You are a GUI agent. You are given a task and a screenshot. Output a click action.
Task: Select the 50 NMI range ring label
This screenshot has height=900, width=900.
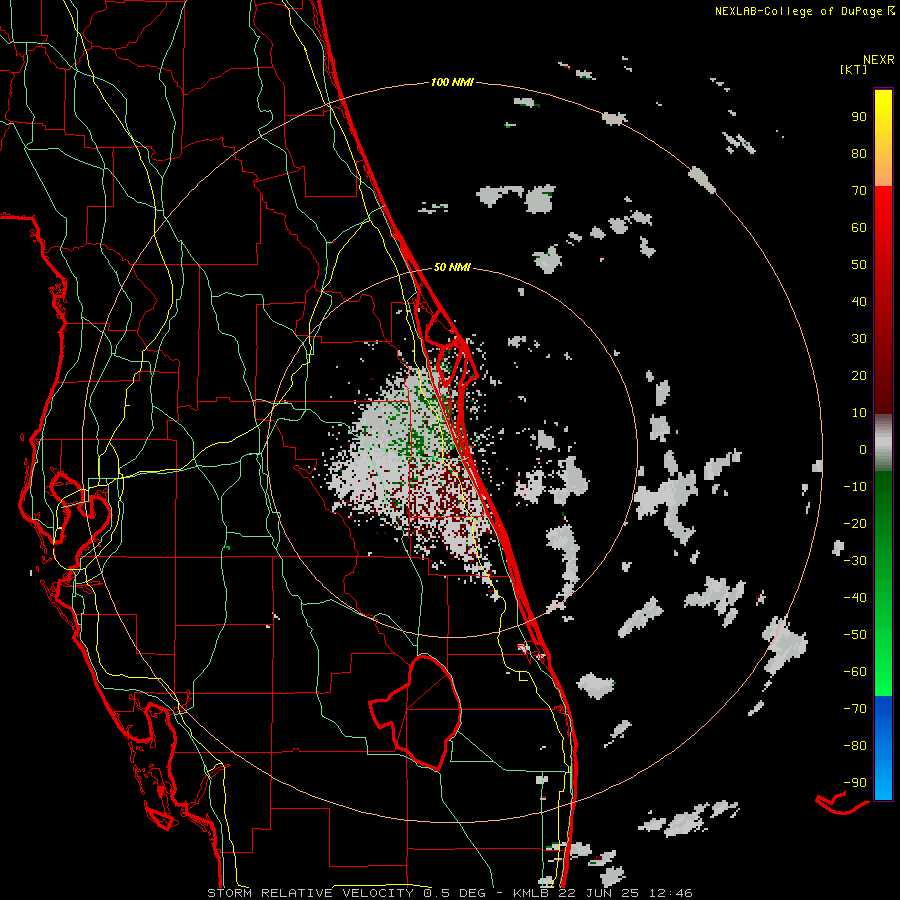(452, 267)
